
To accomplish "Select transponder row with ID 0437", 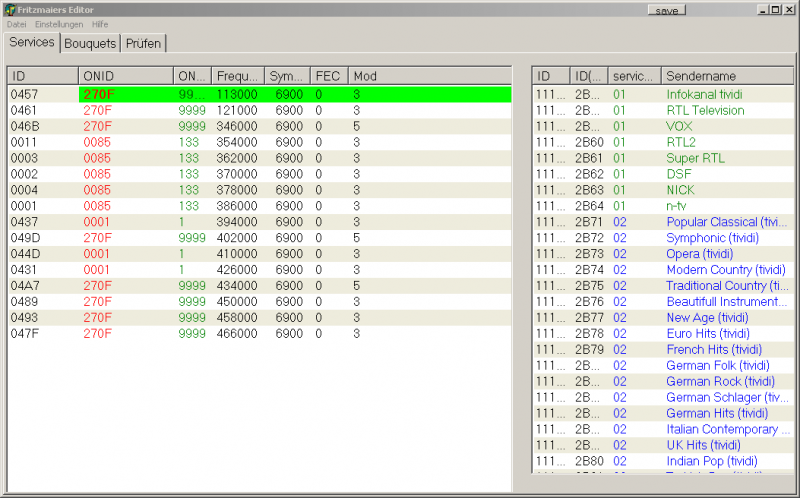I will [x=24, y=222].
